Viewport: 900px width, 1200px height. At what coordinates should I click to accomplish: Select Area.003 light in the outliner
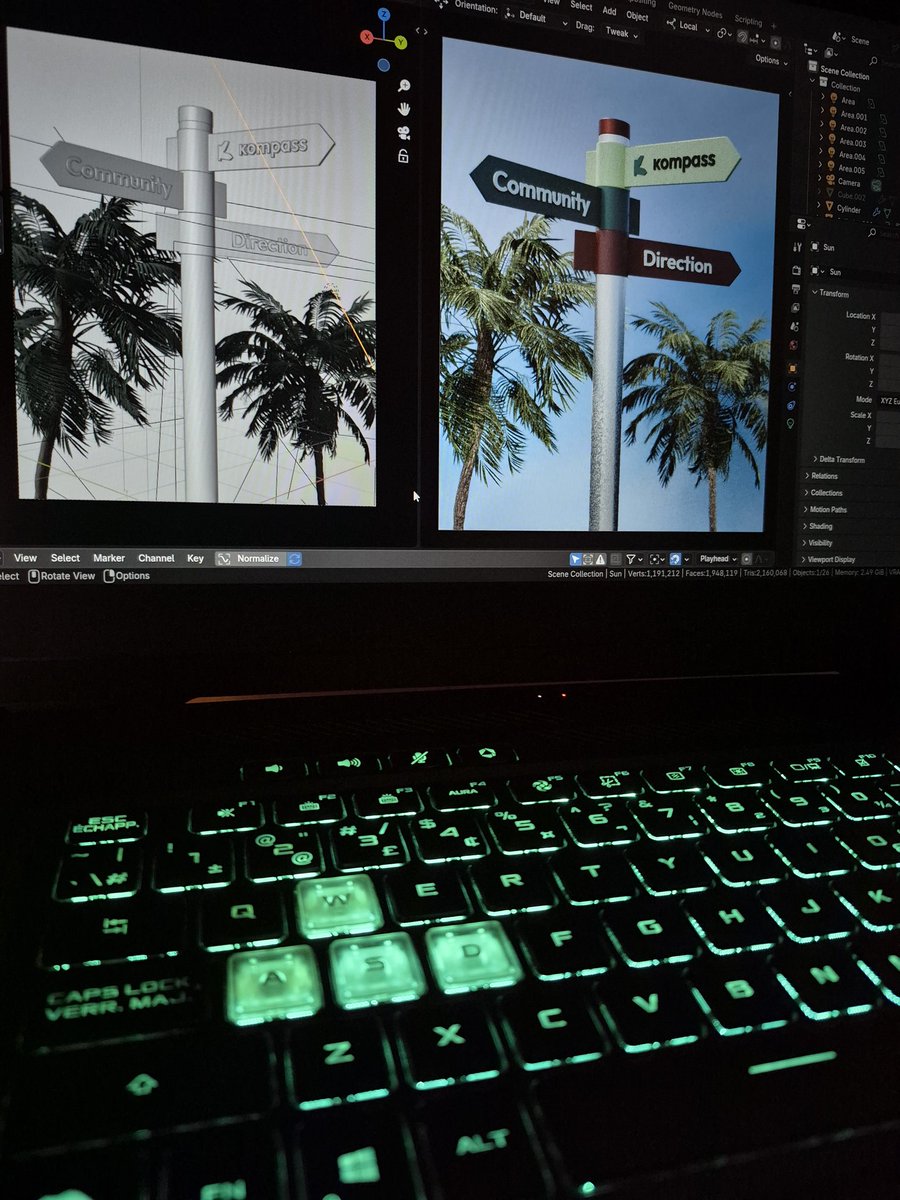852,143
